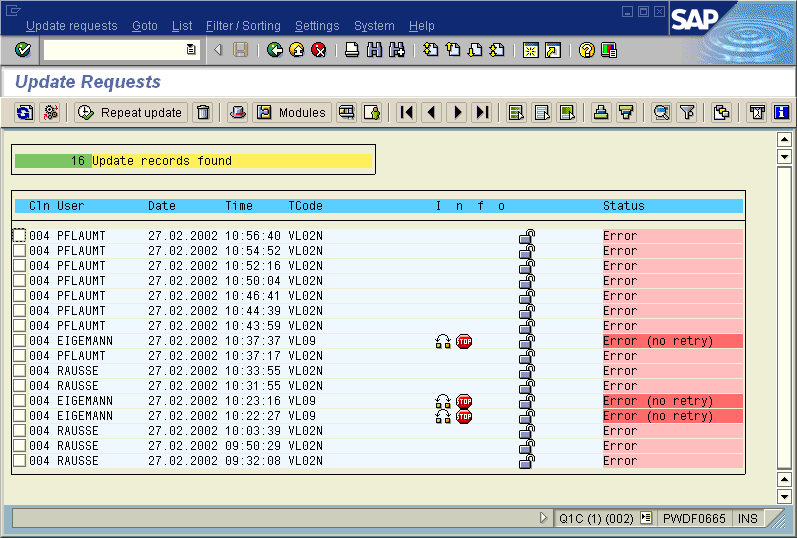Expand status bar arrow triangle
Image resolution: width=797 pixels, height=538 pixels.
543,518
